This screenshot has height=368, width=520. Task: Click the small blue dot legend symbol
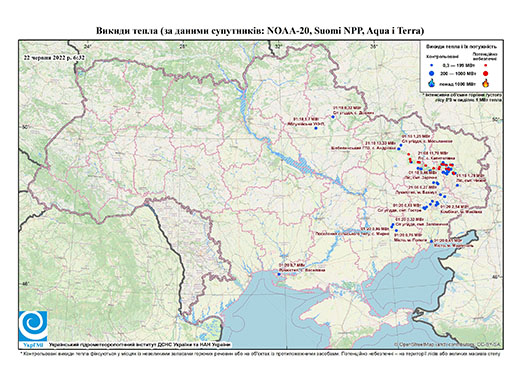432,65
